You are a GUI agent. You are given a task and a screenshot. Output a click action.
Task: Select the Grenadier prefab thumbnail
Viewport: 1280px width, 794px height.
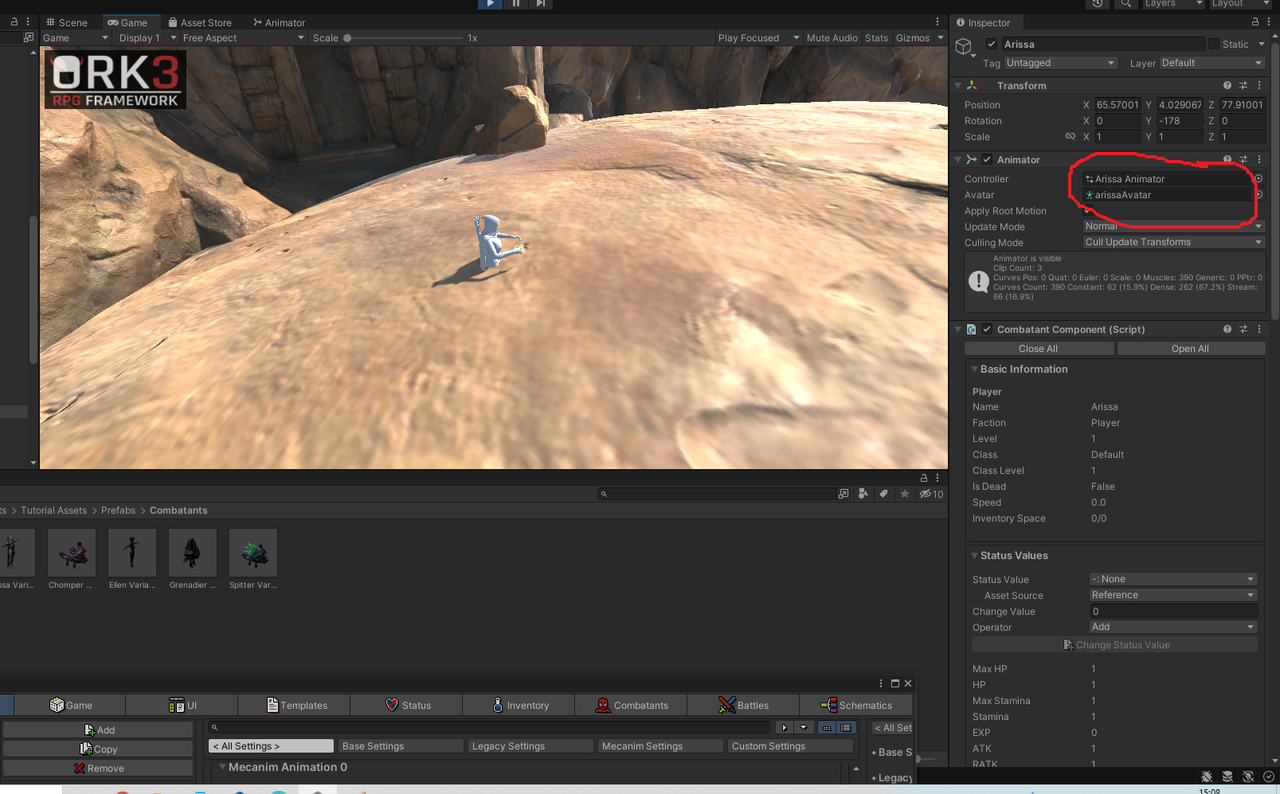pos(192,553)
